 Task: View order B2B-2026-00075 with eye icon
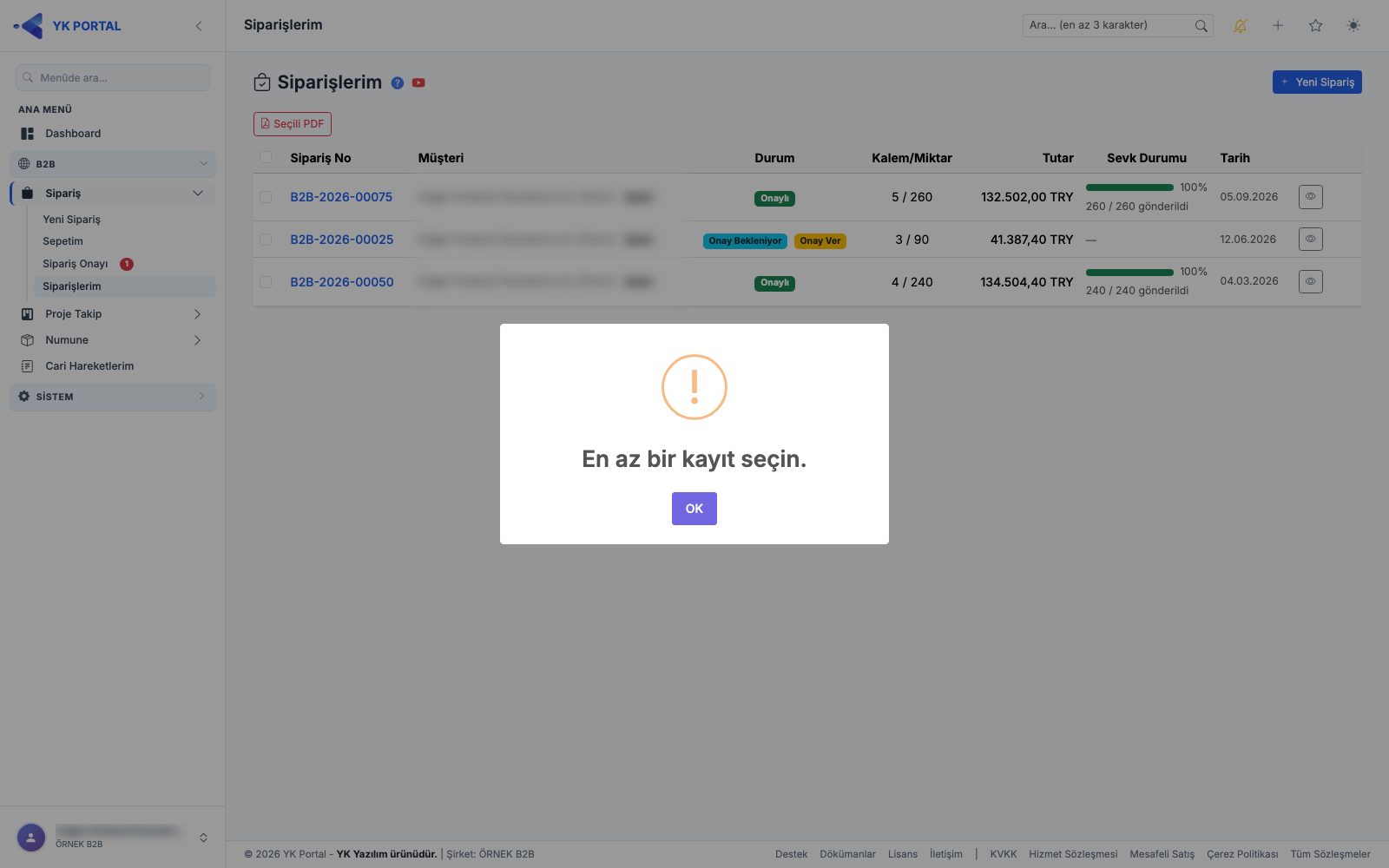(1310, 197)
